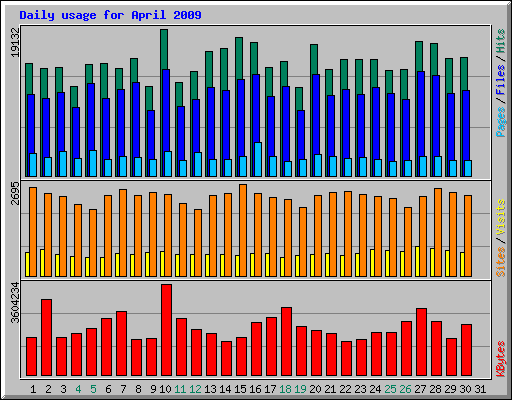Click day 6 on the x-axis
512x400 pixels.
tap(108, 389)
